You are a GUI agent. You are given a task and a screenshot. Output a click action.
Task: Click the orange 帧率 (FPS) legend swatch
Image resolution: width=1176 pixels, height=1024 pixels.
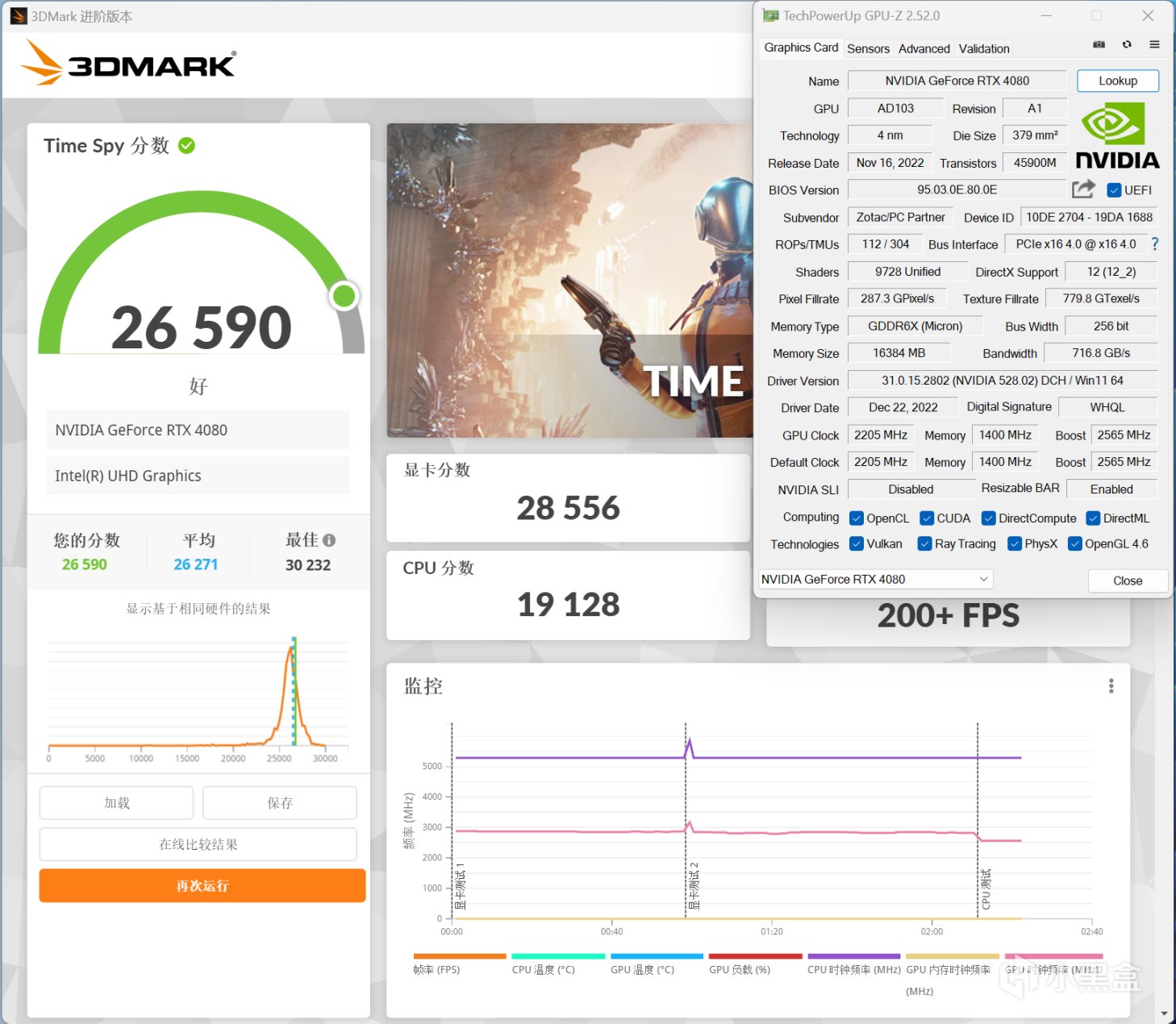(x=460, y=956)
